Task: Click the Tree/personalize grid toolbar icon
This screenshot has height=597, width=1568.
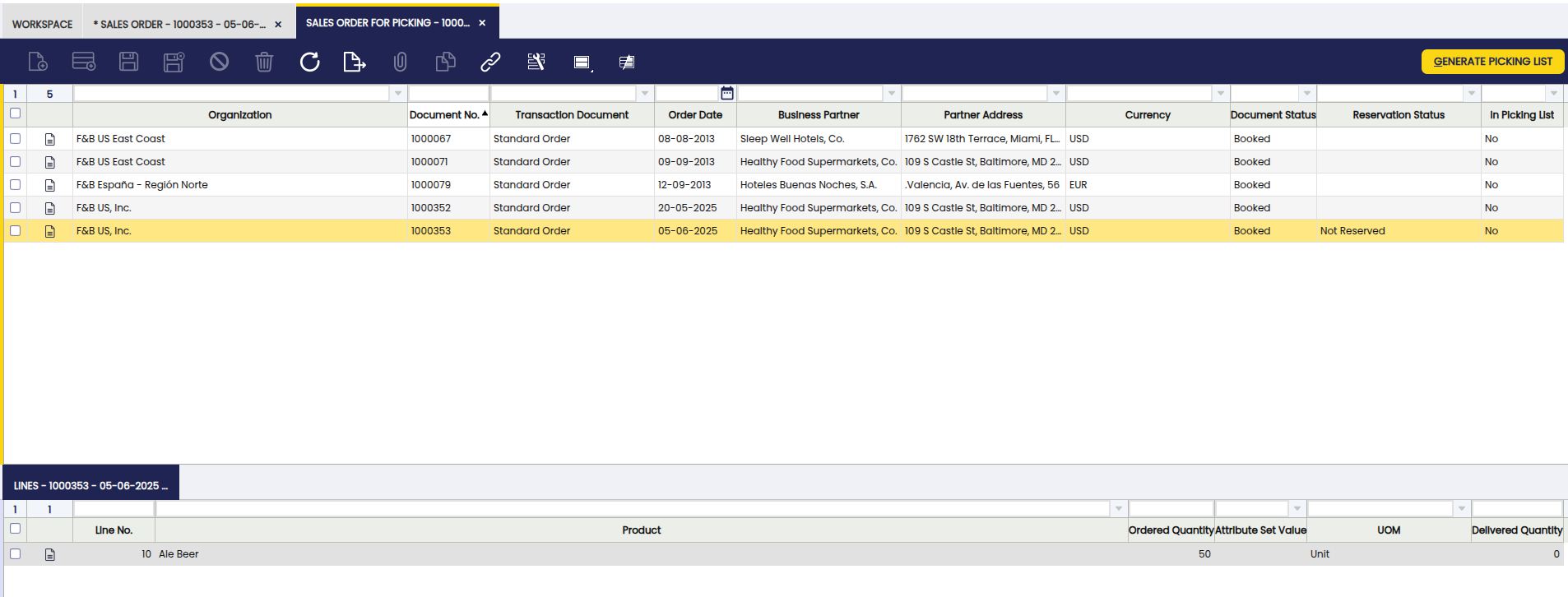Action: click(x=627, y=62)
